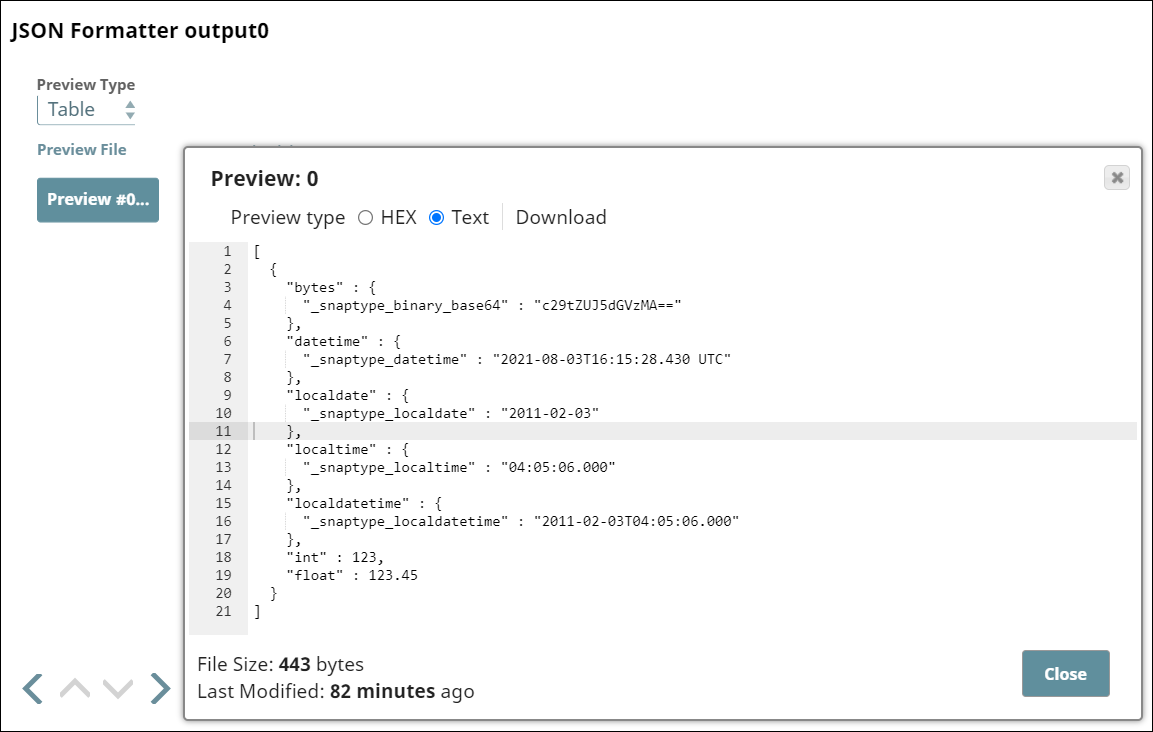Viewport: 1153px width, 732px height.
Task: Close the preview dialog with X icon
Action: coord(1117,178)
